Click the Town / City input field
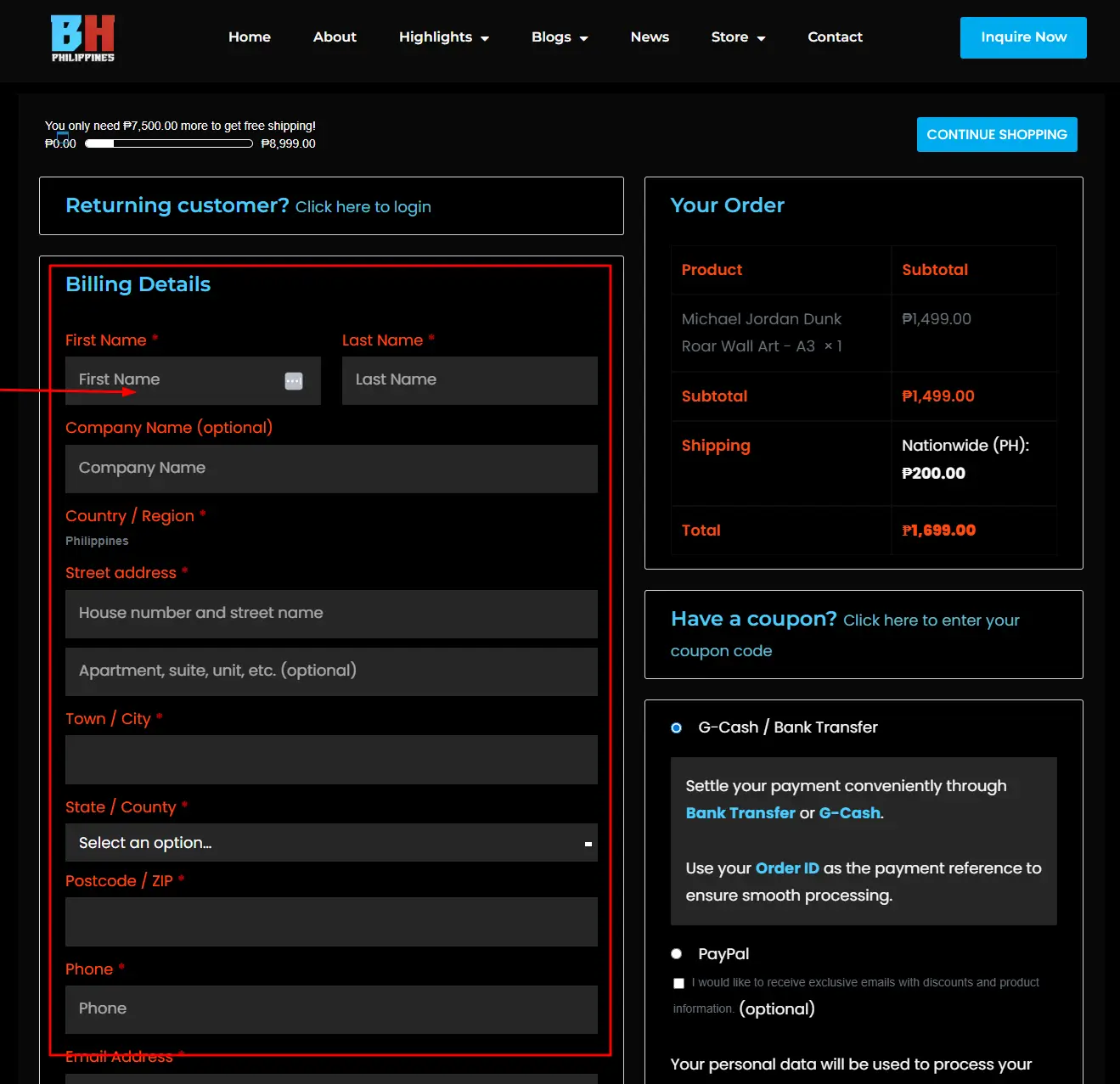The height and width of the screenshot is (1084, 1120). [x=331, y=760]
